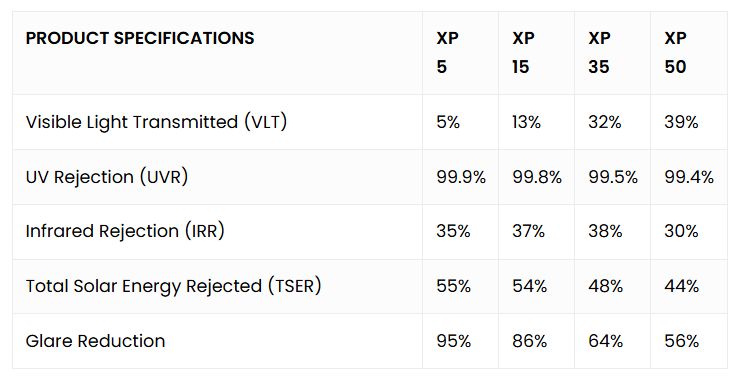Click the 44% TSER value for XP 50
The width and height of the screenshot is (741, 380).
(681, 286)
